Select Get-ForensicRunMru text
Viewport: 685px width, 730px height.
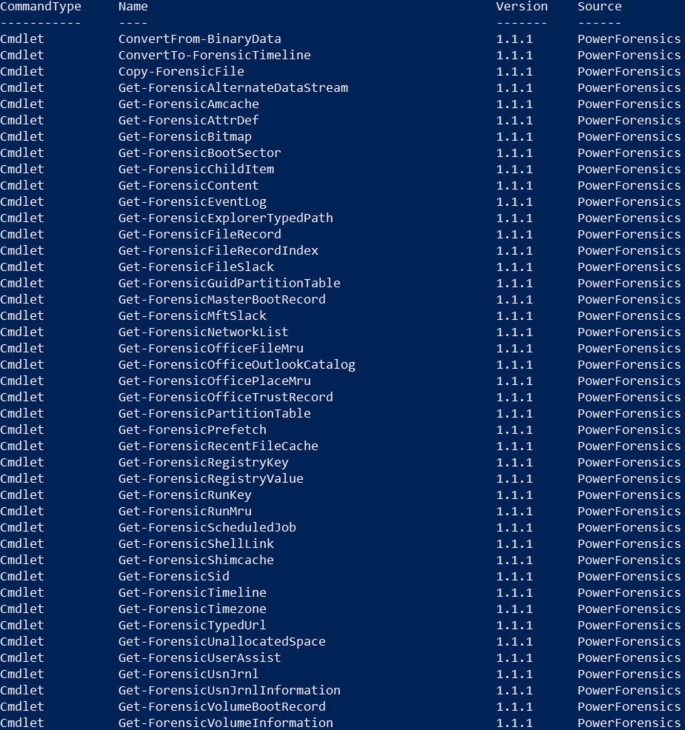click(x=185, y=512)
